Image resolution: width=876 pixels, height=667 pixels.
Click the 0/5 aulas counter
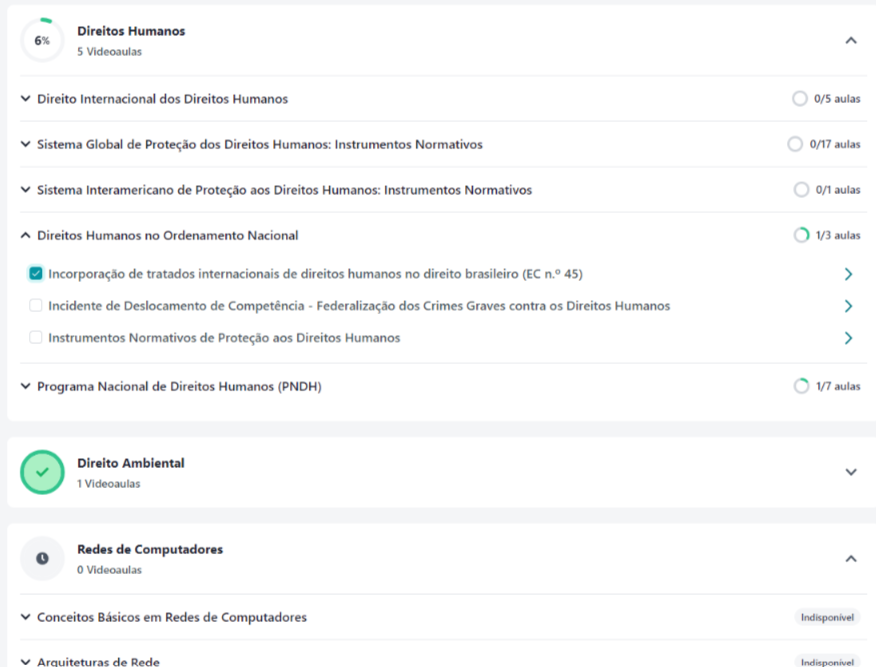(x=837, y=99)
